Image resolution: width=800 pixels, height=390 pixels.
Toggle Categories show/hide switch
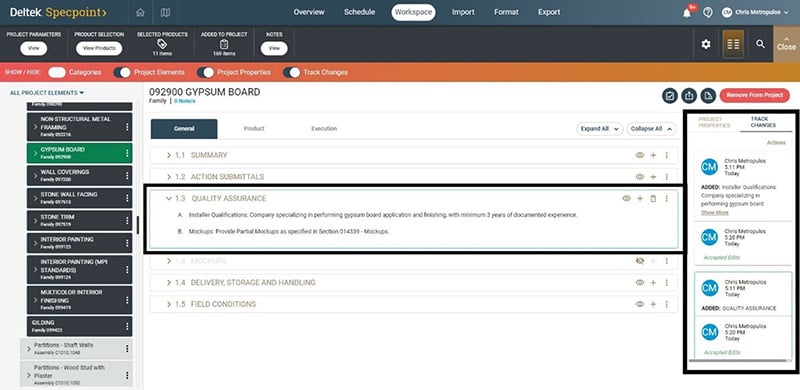57,72
